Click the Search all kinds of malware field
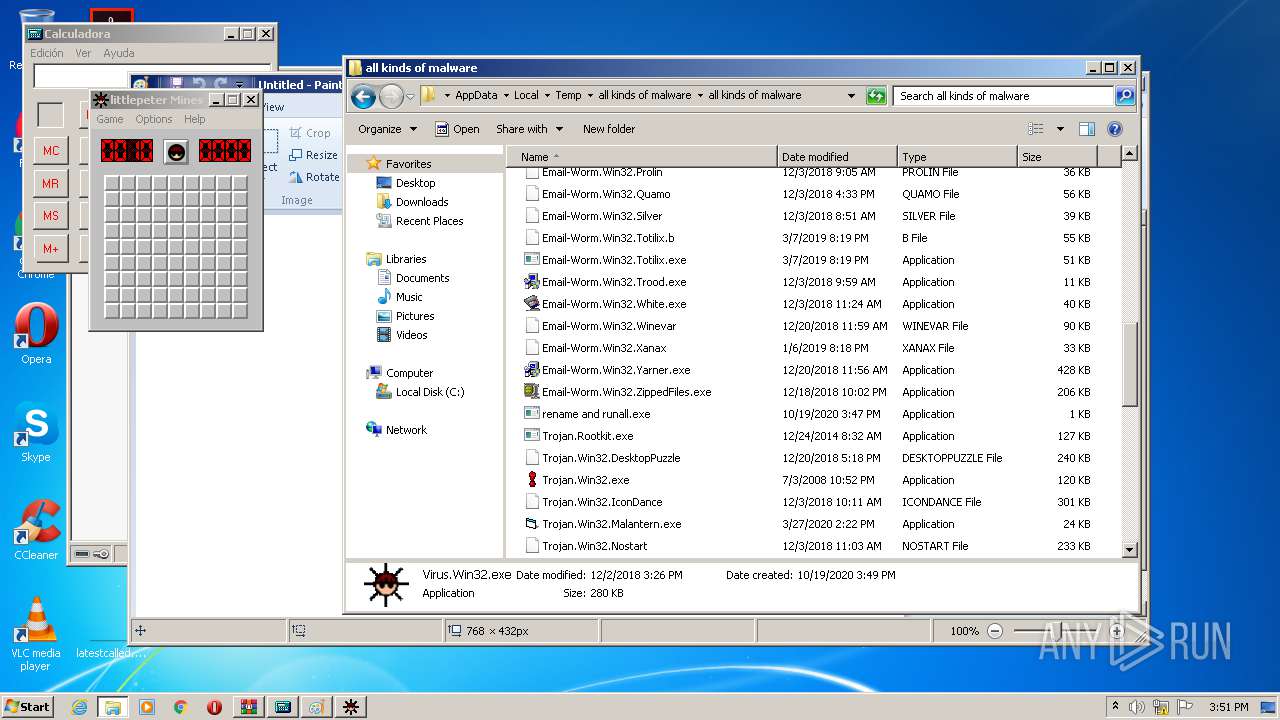 pos(1003,96)
